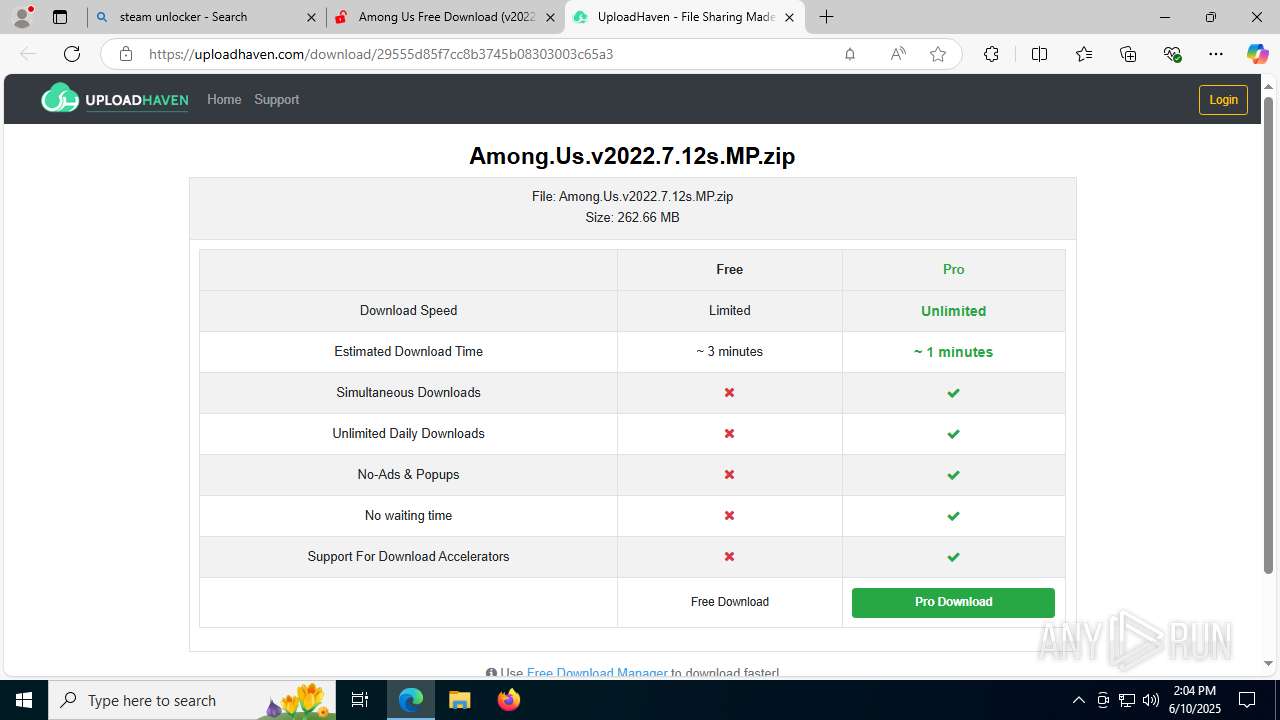
Task: Go to the Home nav link
Action: point(224,99)
